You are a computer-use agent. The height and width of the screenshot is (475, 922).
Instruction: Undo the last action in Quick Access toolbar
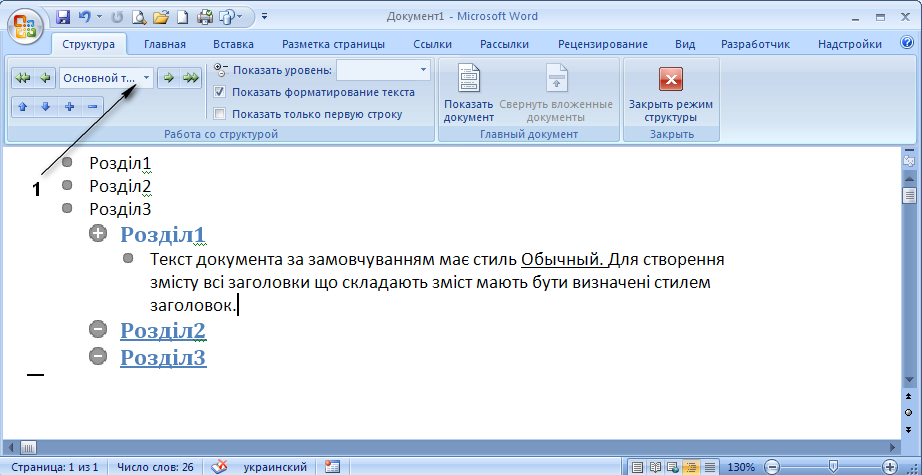pyautogui.click(x=84, y=17)
